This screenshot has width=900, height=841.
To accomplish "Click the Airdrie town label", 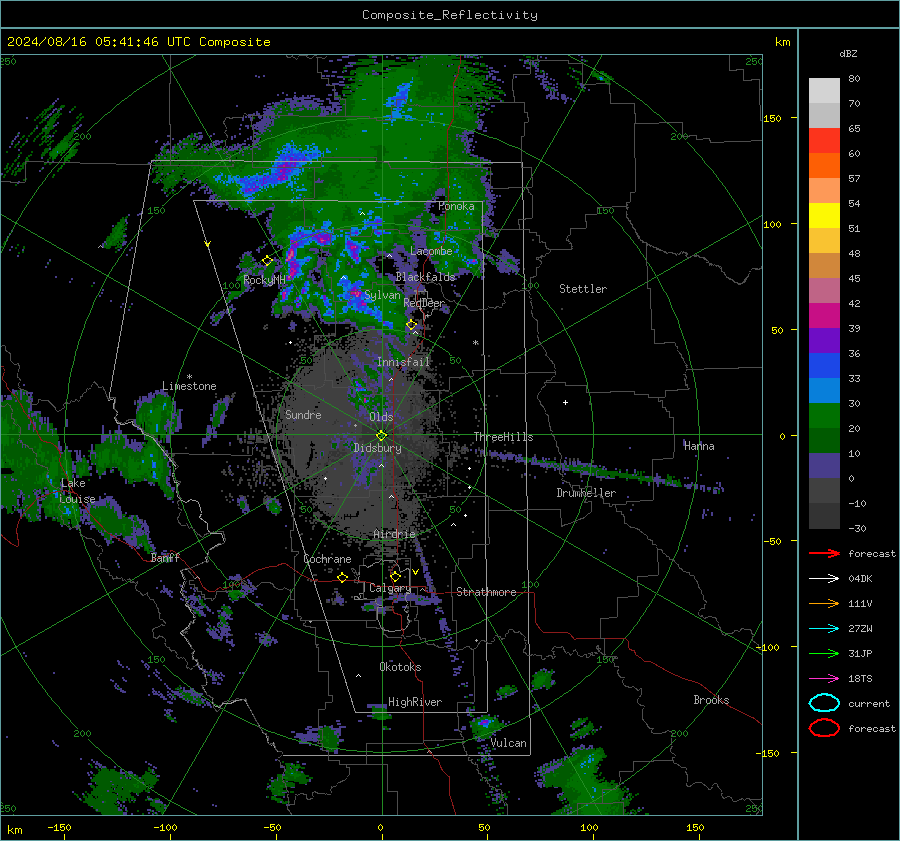I will tap(394, 534).
